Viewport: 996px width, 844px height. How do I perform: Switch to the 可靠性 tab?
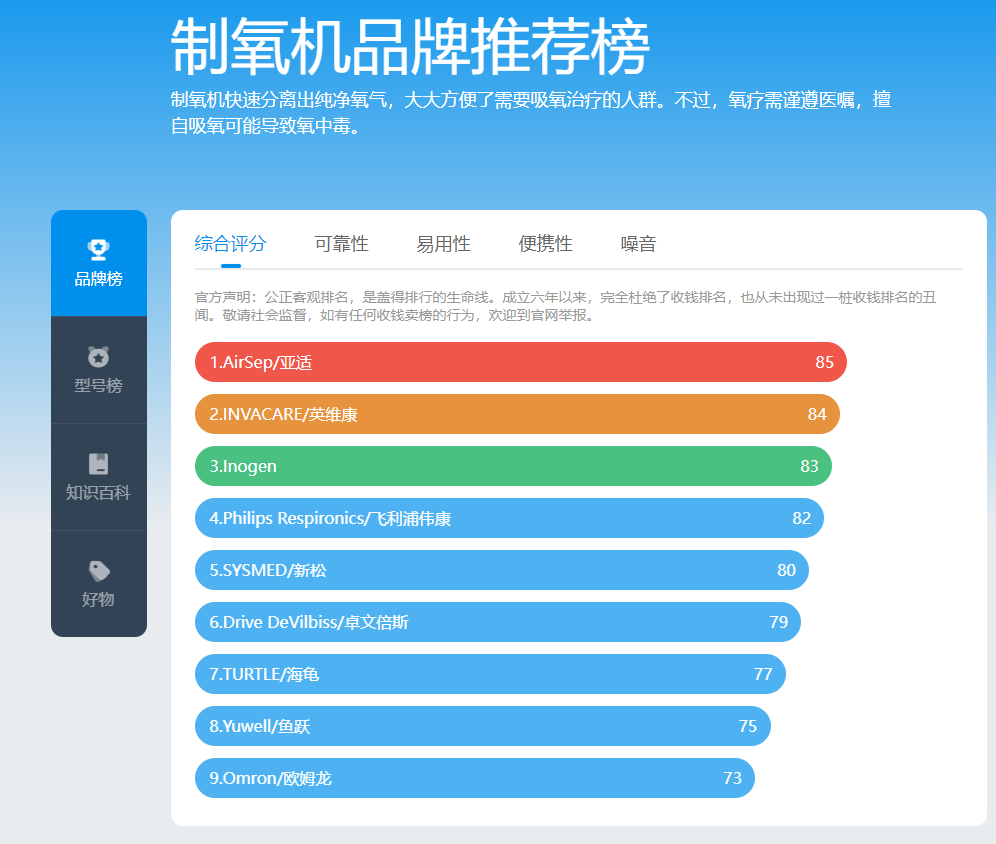coord(341,243)
